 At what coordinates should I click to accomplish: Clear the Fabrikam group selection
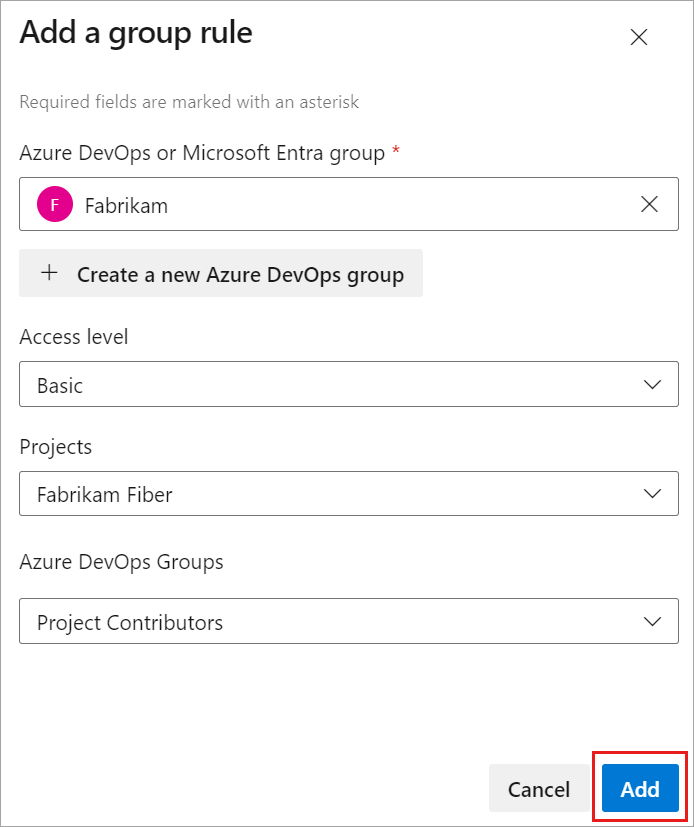[649, 205]
